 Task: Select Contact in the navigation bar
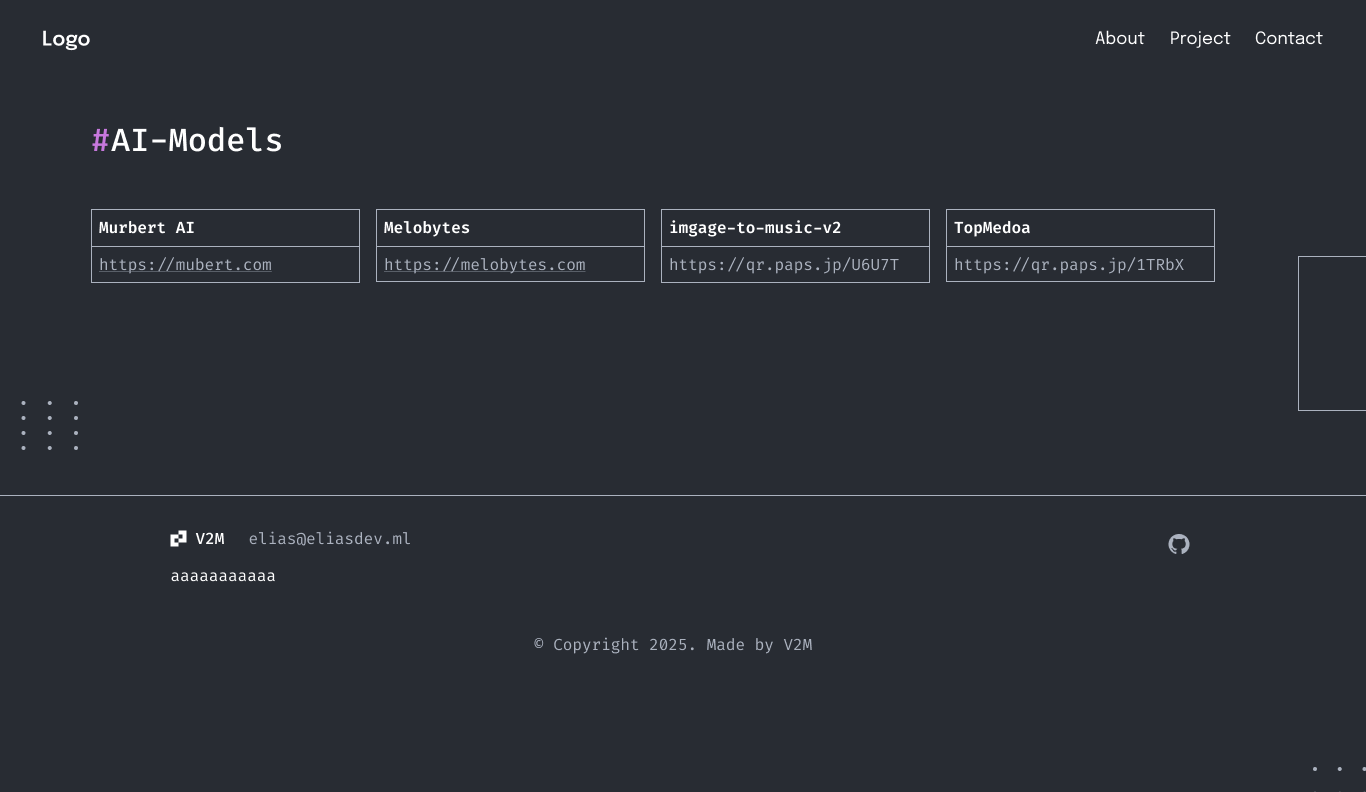click(x=1288, y=39)
